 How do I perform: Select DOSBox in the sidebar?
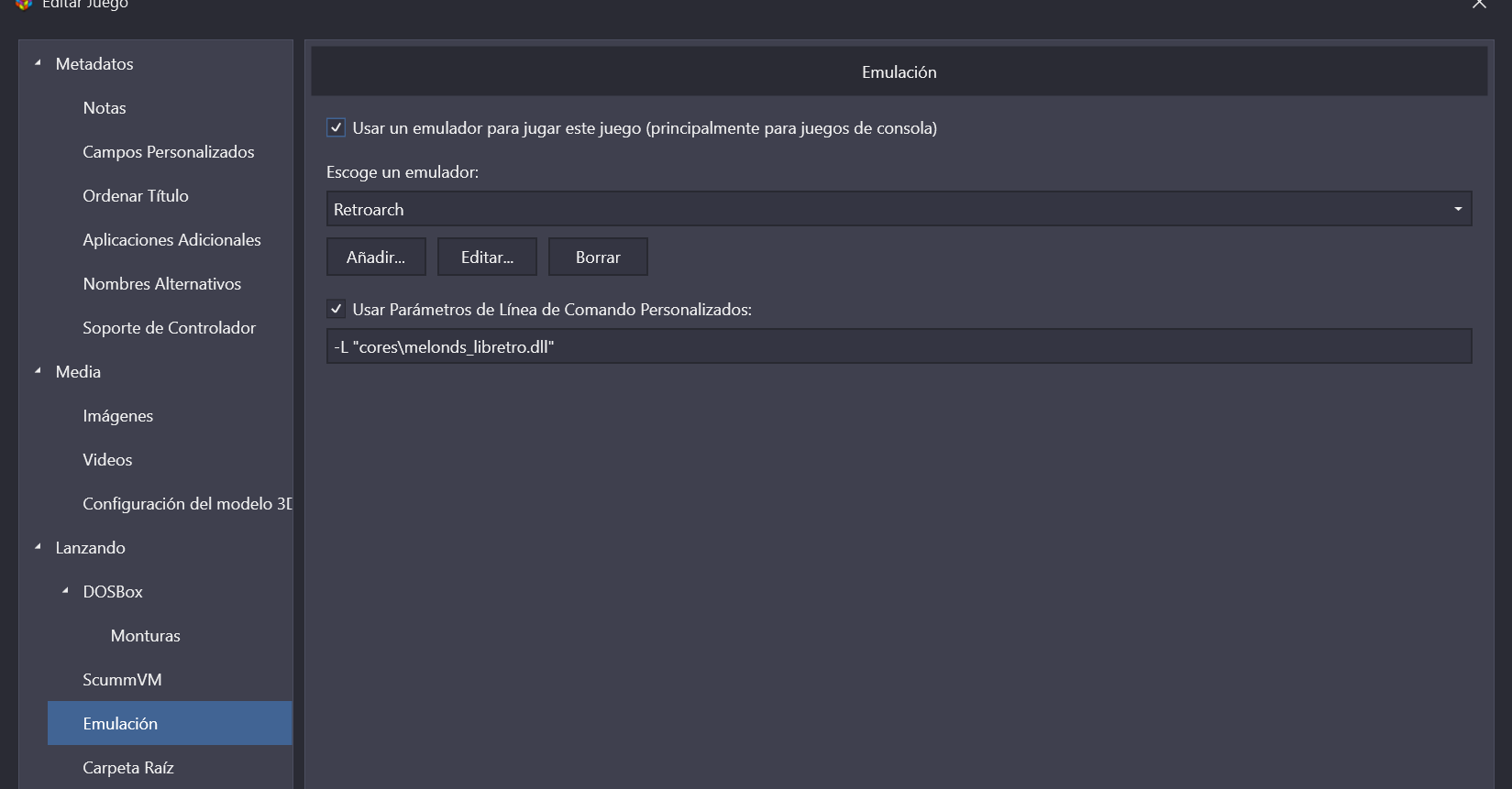pos(113,592)
